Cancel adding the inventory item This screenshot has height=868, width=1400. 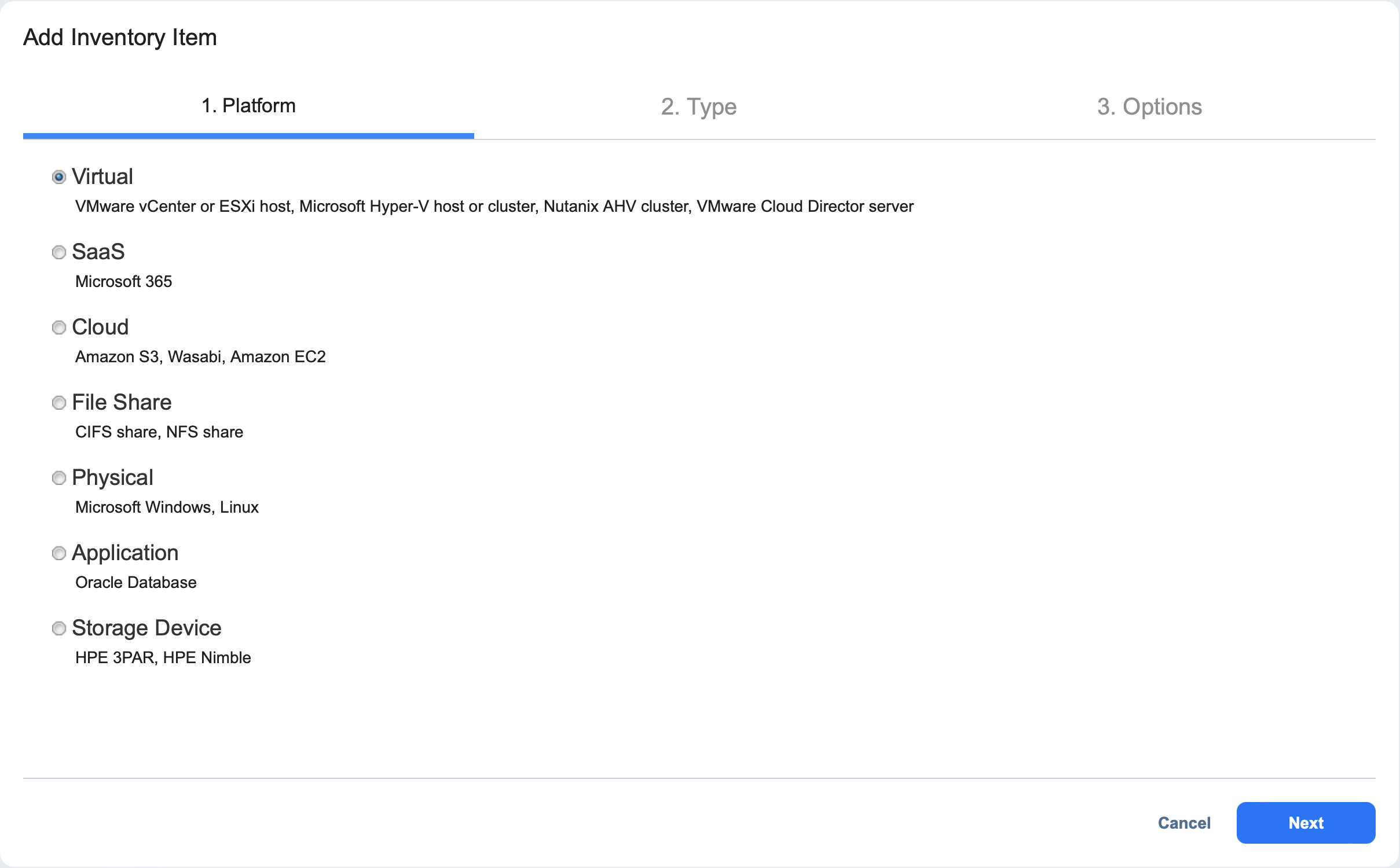1184,823
